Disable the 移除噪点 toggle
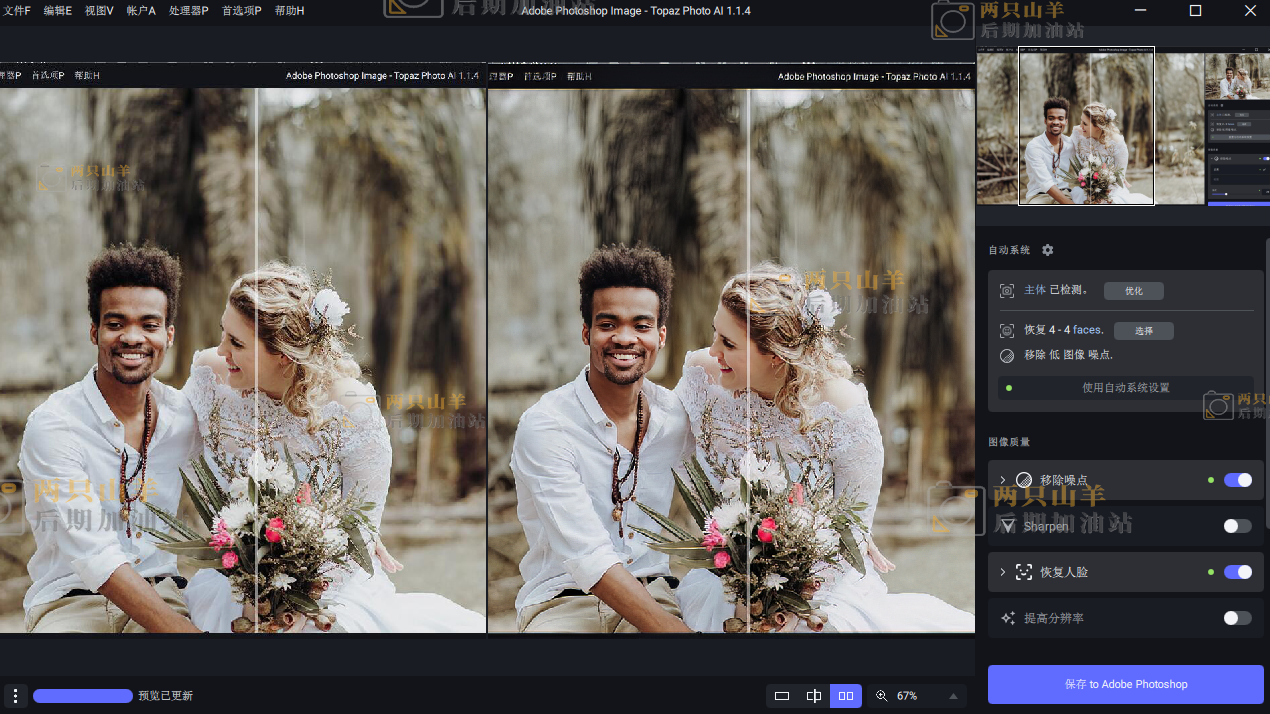This screenshot has width=1270, height=714. [1237, 480]
